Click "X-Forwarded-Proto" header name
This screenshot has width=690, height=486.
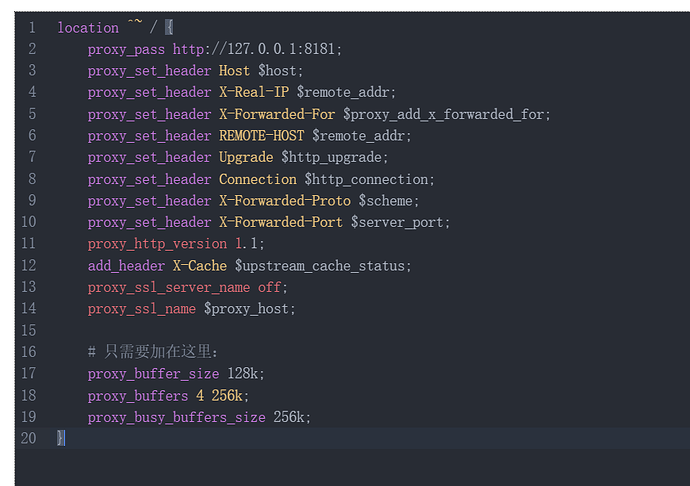(285, 201)
